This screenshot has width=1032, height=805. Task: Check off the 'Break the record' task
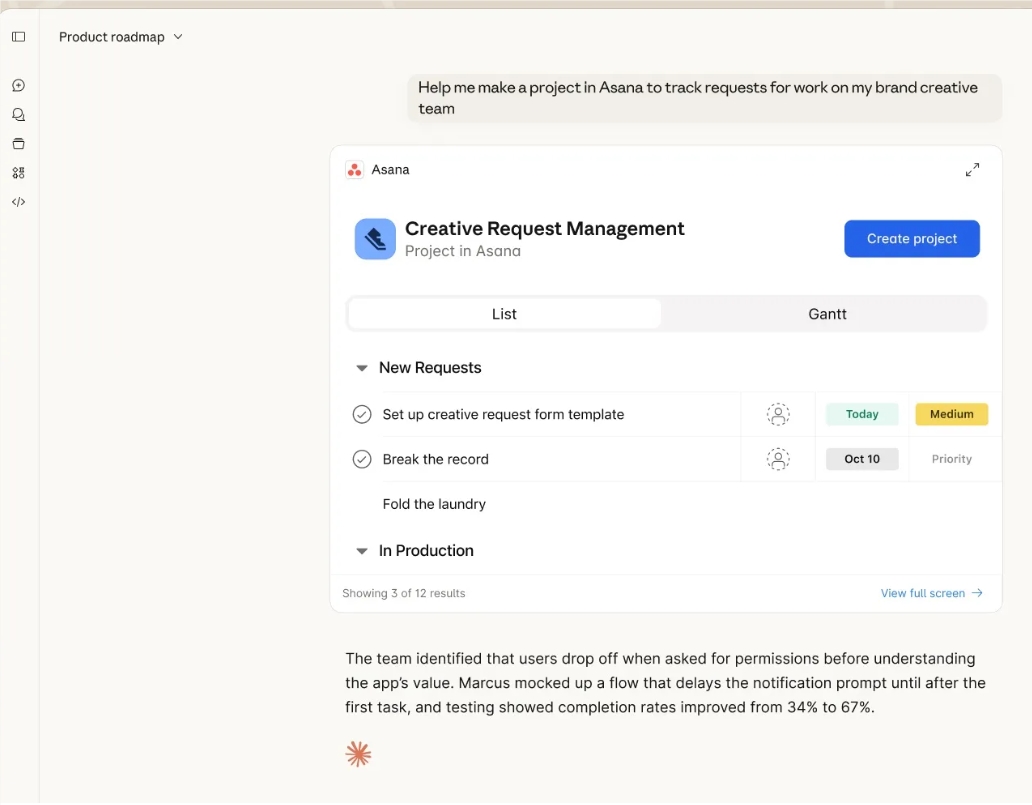pos(362,459)
